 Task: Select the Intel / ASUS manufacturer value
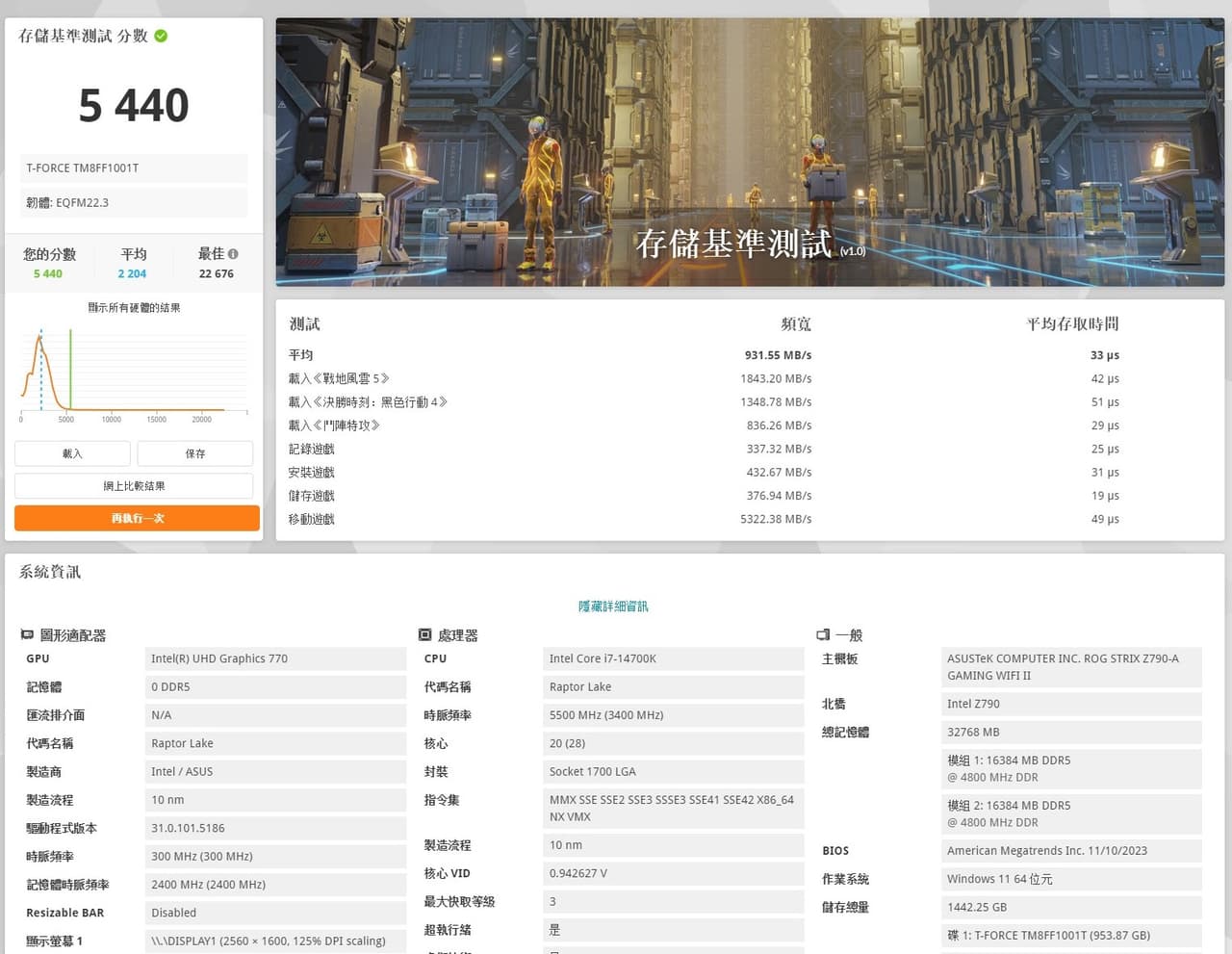[x=275, y=772]
